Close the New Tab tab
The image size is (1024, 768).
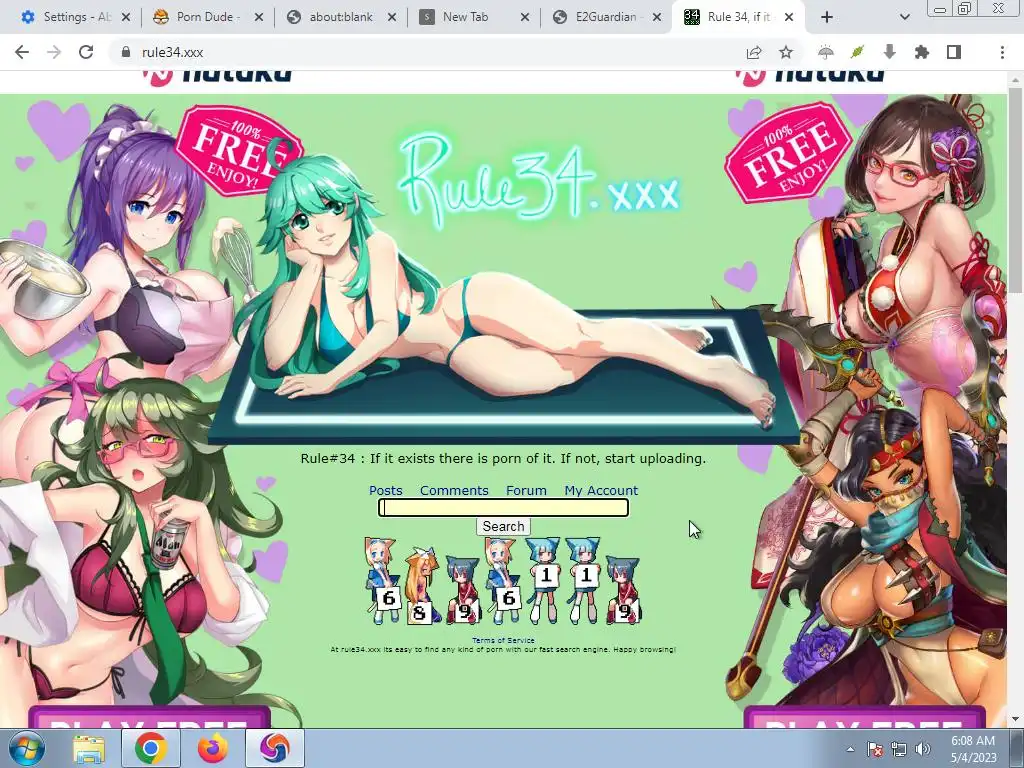pyautogui.click(x=525, y=17)
